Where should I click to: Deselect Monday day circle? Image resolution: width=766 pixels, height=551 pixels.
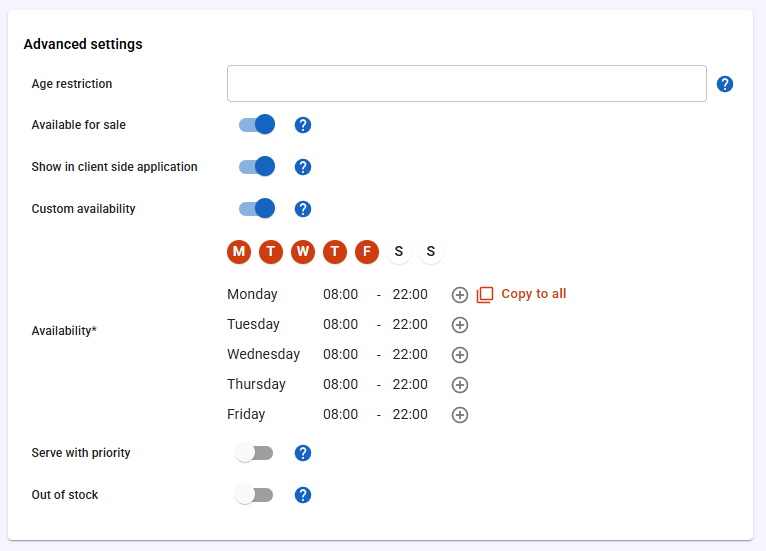click(239, 252)
